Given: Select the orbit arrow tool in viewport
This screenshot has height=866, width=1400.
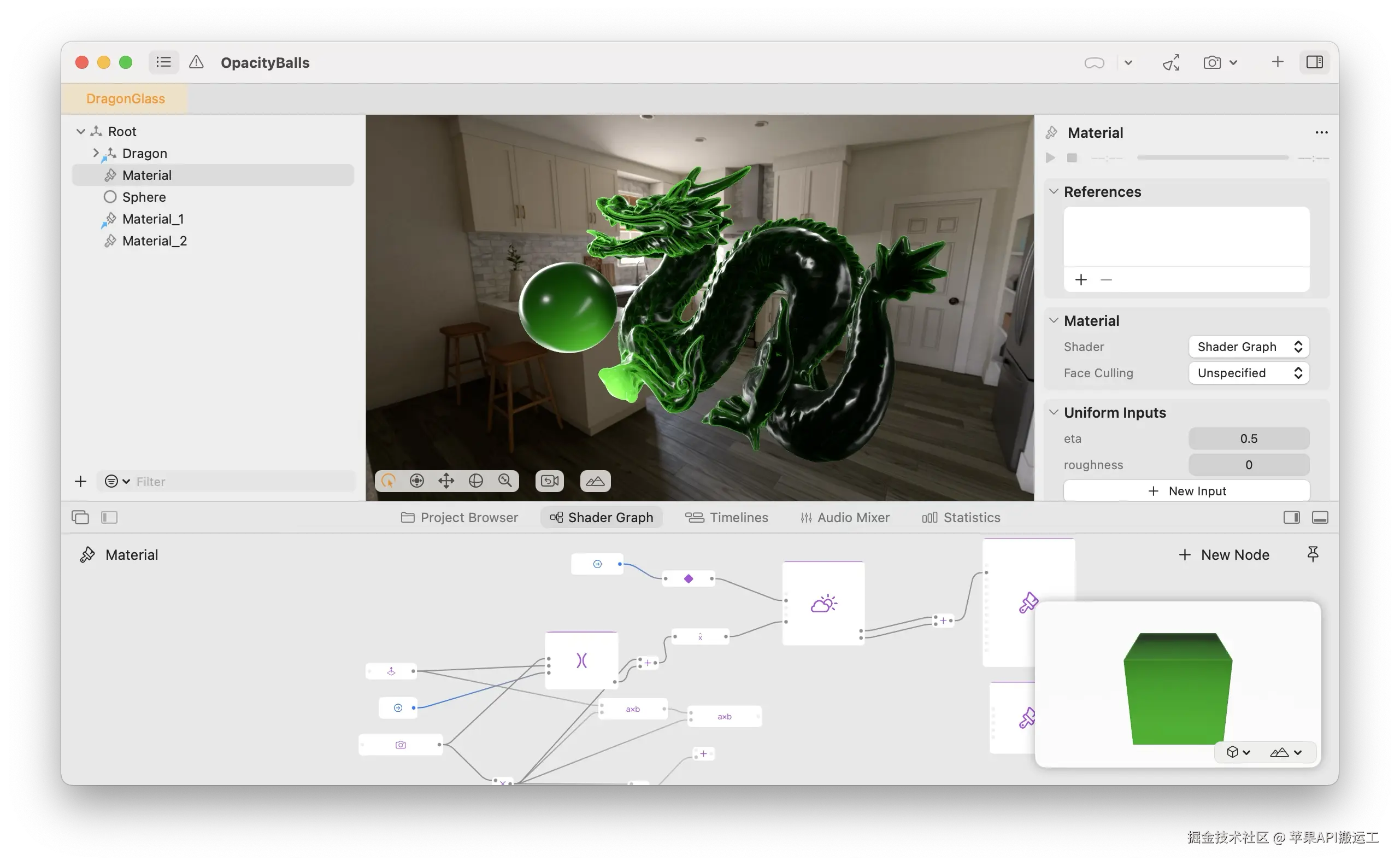Looking at the screenshot, I should tap(389, 481).
